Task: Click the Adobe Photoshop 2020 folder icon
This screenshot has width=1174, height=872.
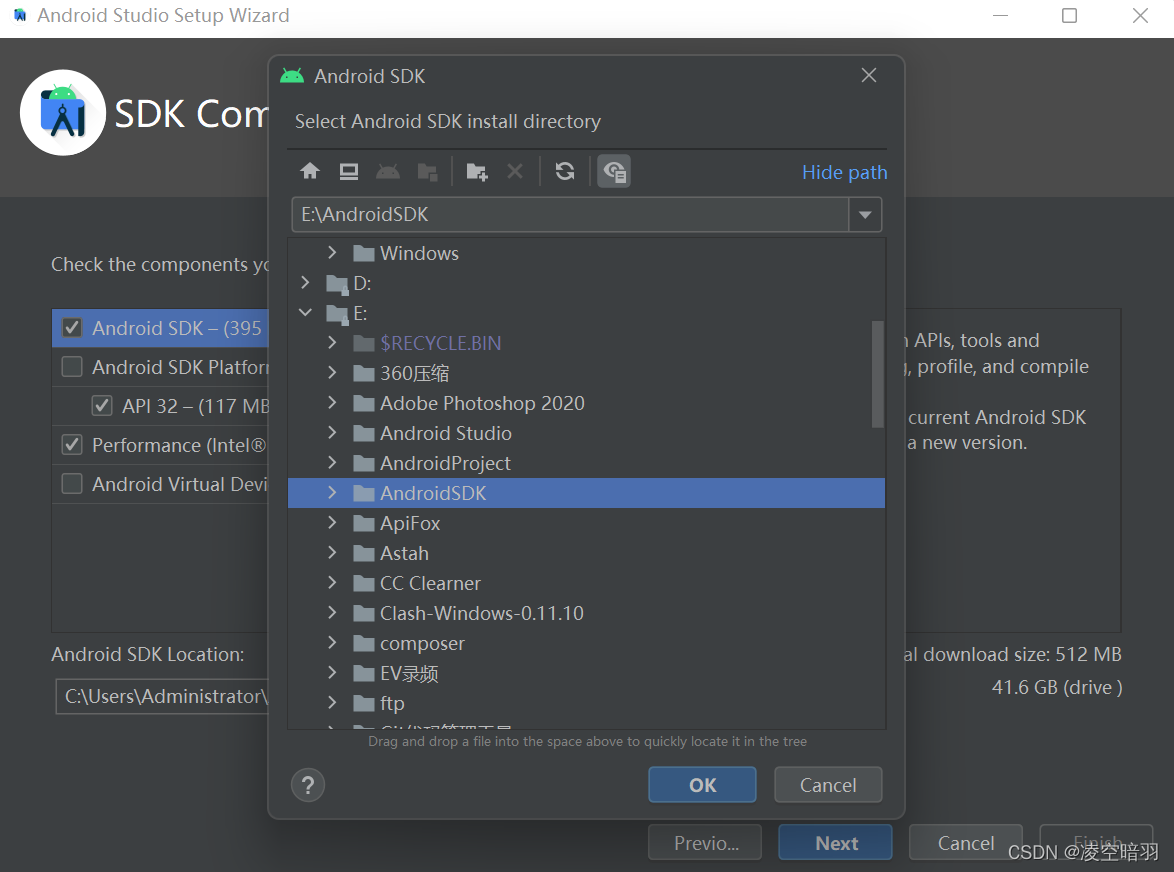Action: (364, 403)
